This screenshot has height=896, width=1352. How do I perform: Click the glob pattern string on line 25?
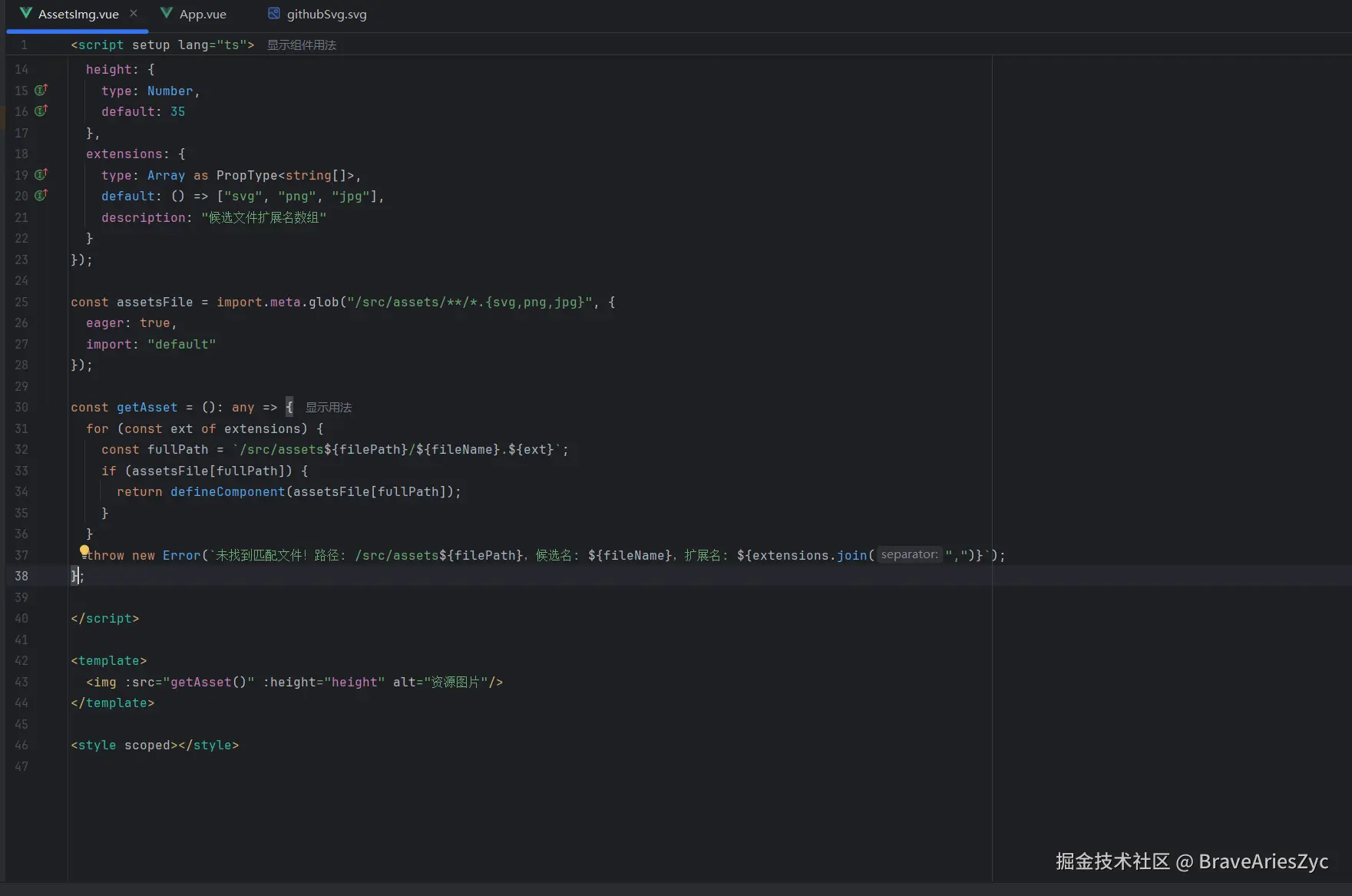point(470,303)
